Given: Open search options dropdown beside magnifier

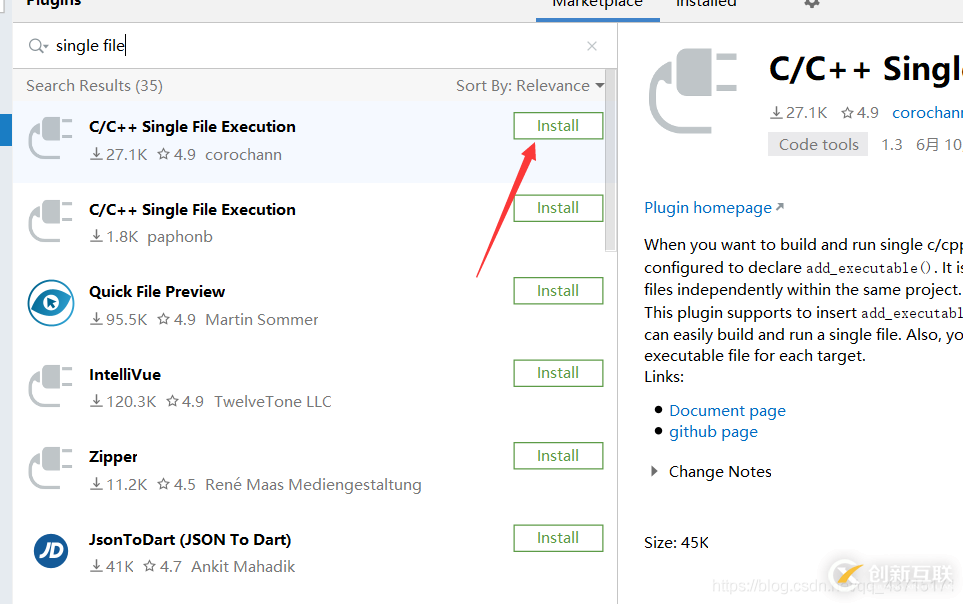Looking at the screenshot, I should pyautogui.click(x=46, y=47).
